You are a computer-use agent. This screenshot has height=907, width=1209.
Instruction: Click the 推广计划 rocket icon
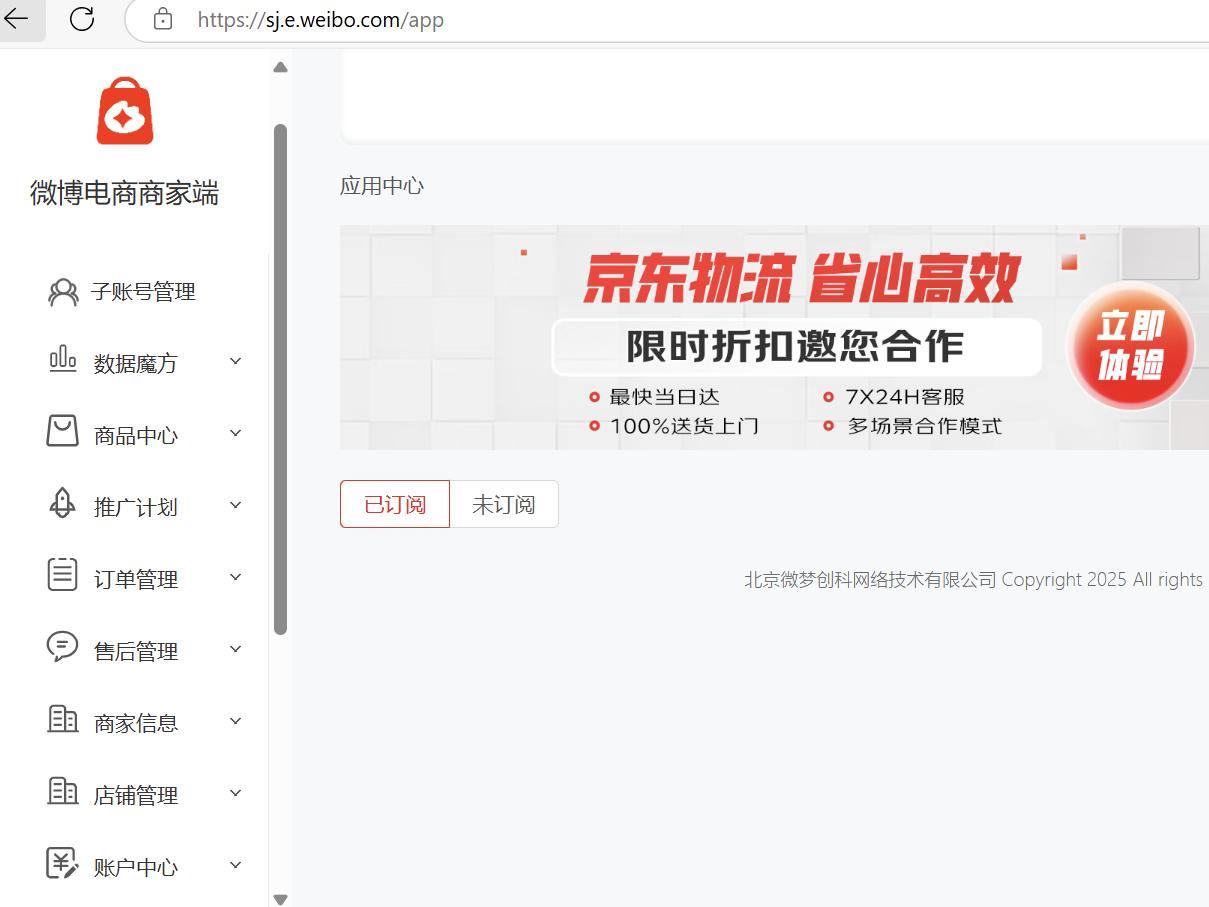pos(62,503)
